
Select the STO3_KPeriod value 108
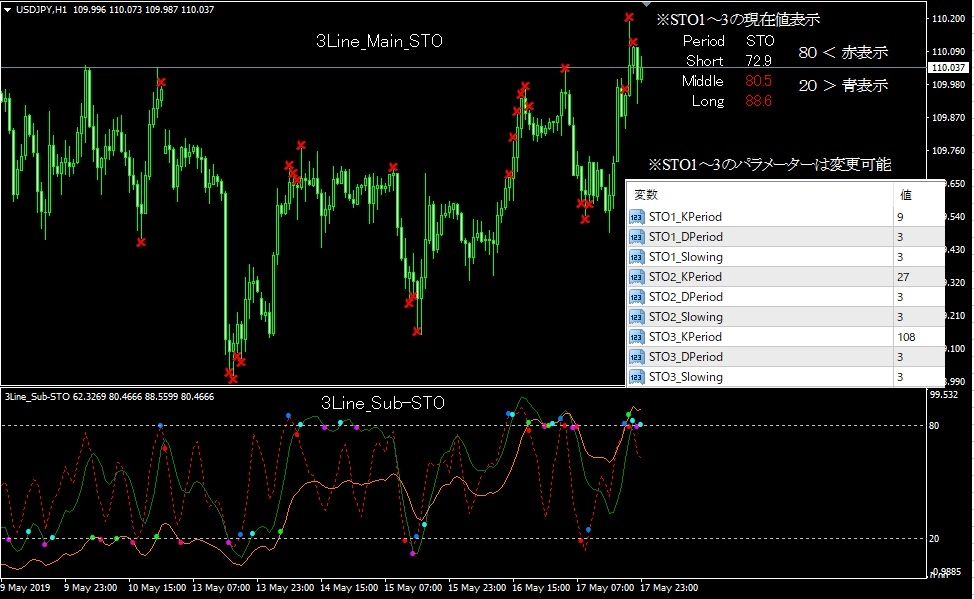pyautogui.click(x=906, y=337)
